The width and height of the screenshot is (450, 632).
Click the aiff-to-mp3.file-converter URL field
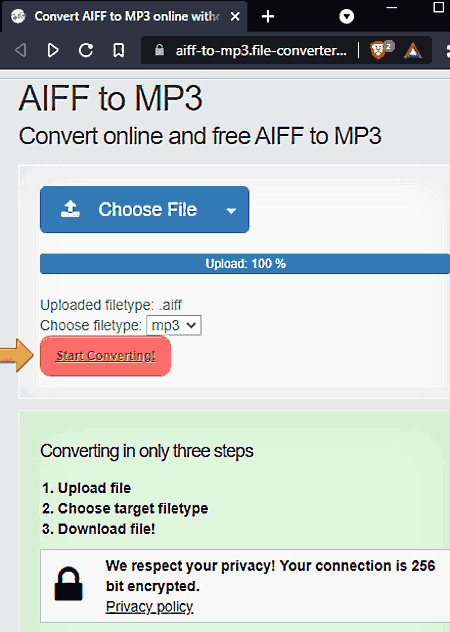(x=261, y=50)
